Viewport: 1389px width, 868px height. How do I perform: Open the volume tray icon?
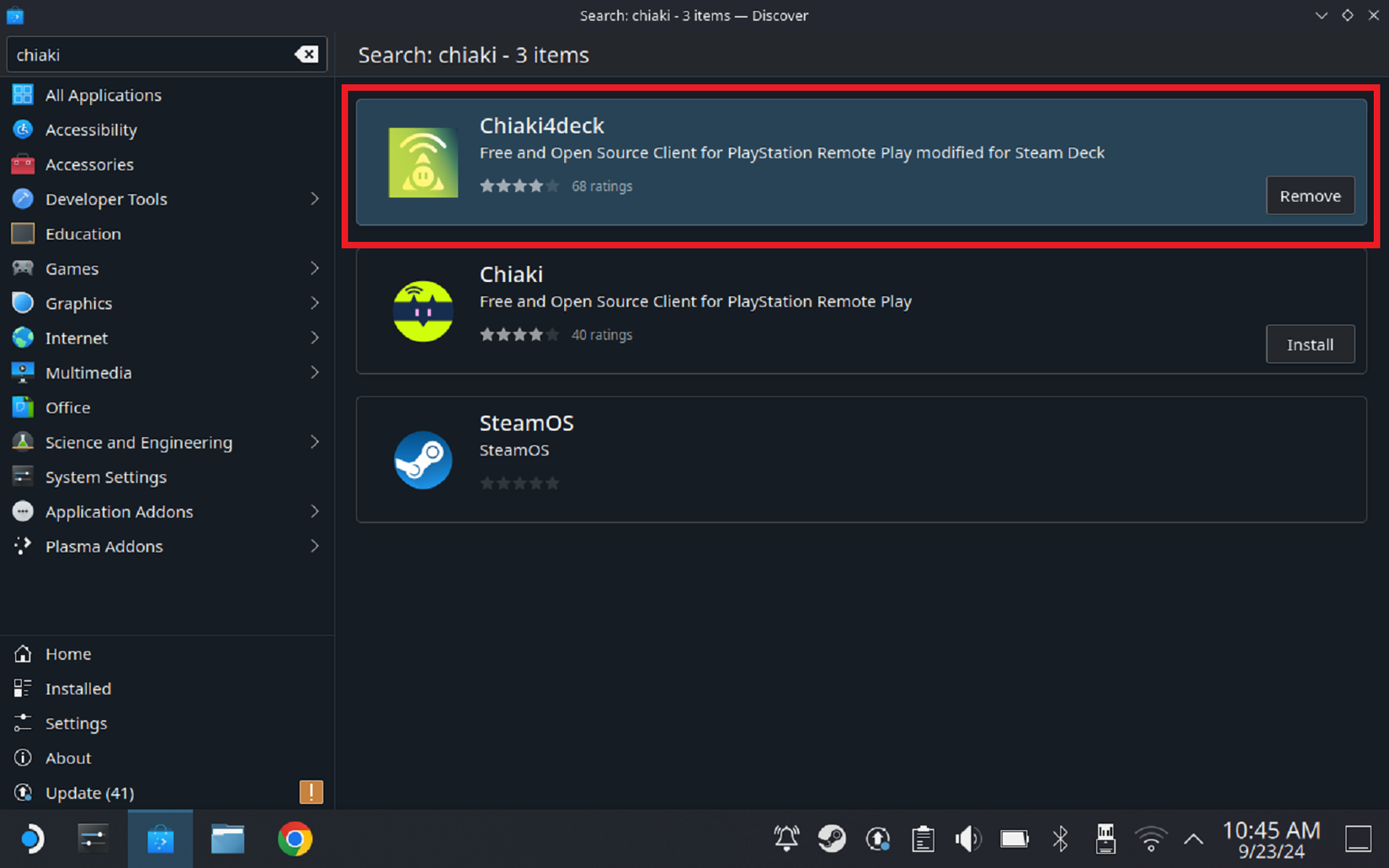(x=968, y=839)
